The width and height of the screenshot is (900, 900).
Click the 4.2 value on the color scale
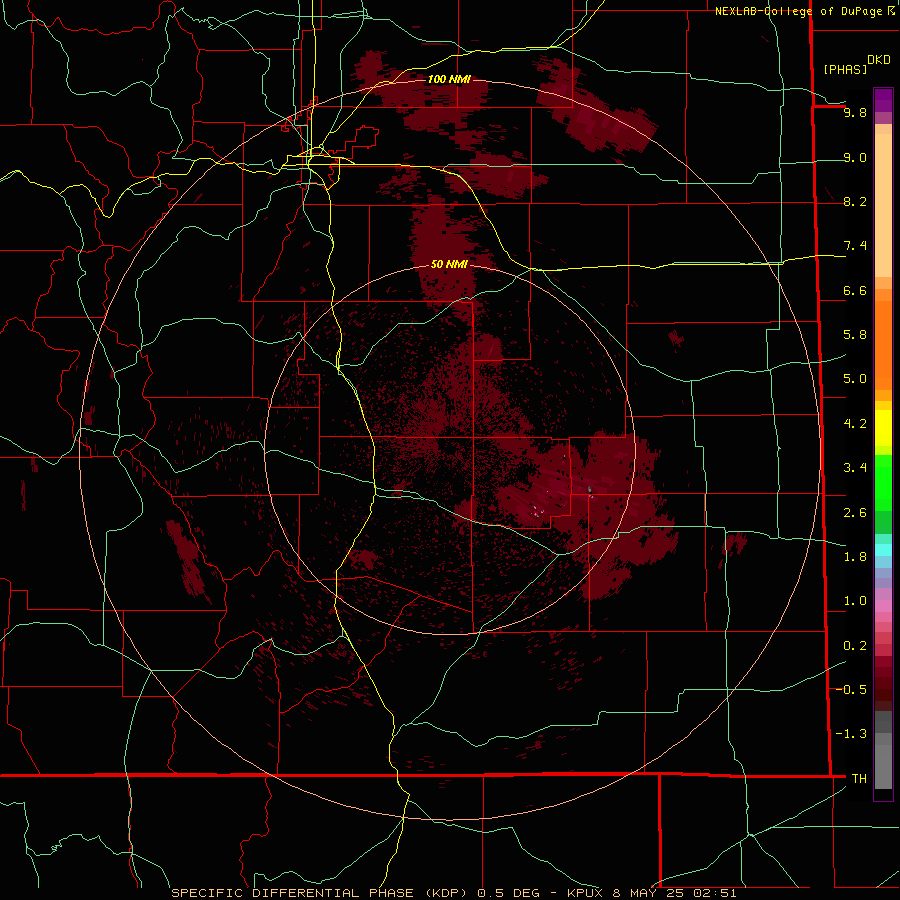(855, 424)
